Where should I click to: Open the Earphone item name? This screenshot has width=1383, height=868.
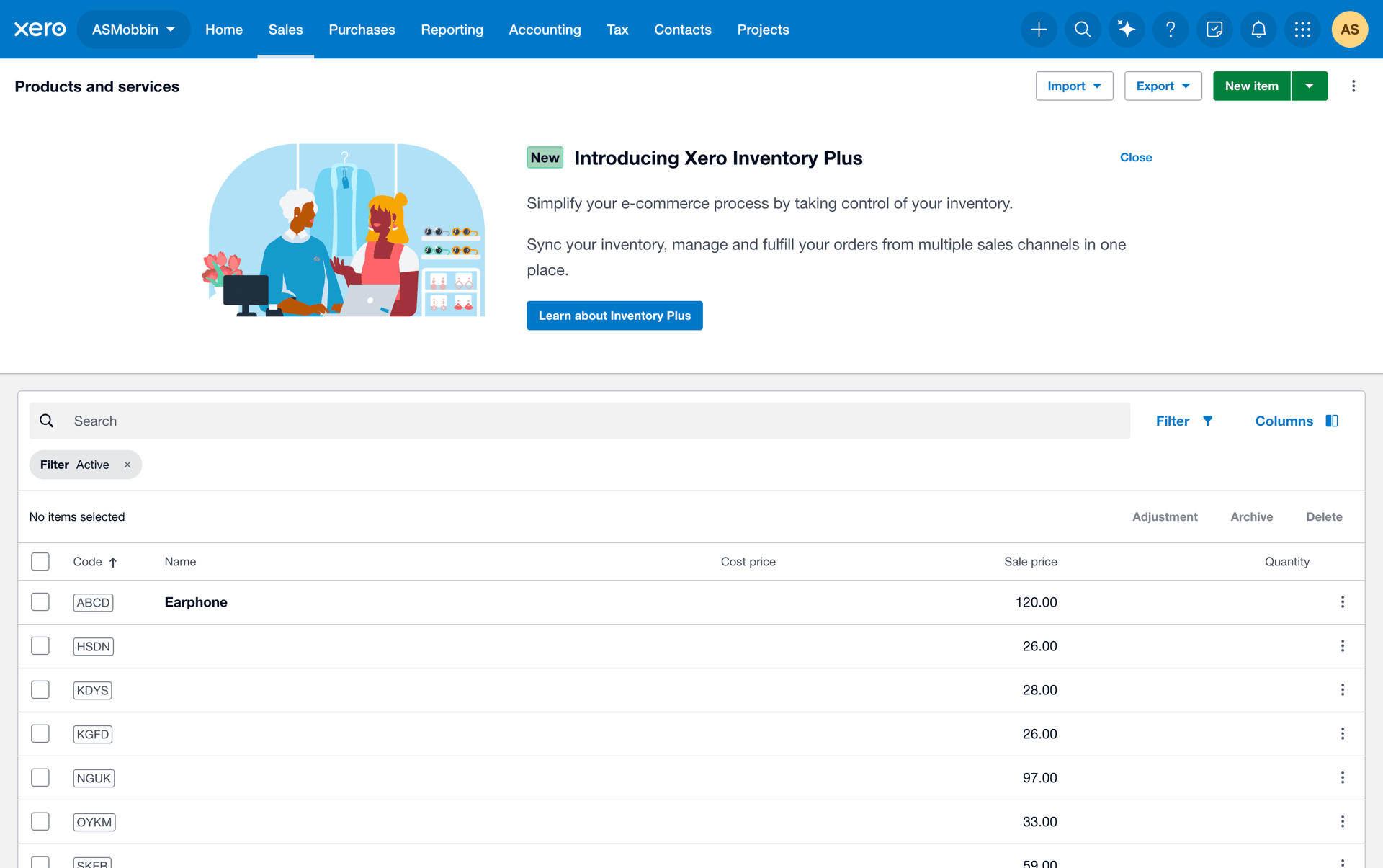point(196,602)
